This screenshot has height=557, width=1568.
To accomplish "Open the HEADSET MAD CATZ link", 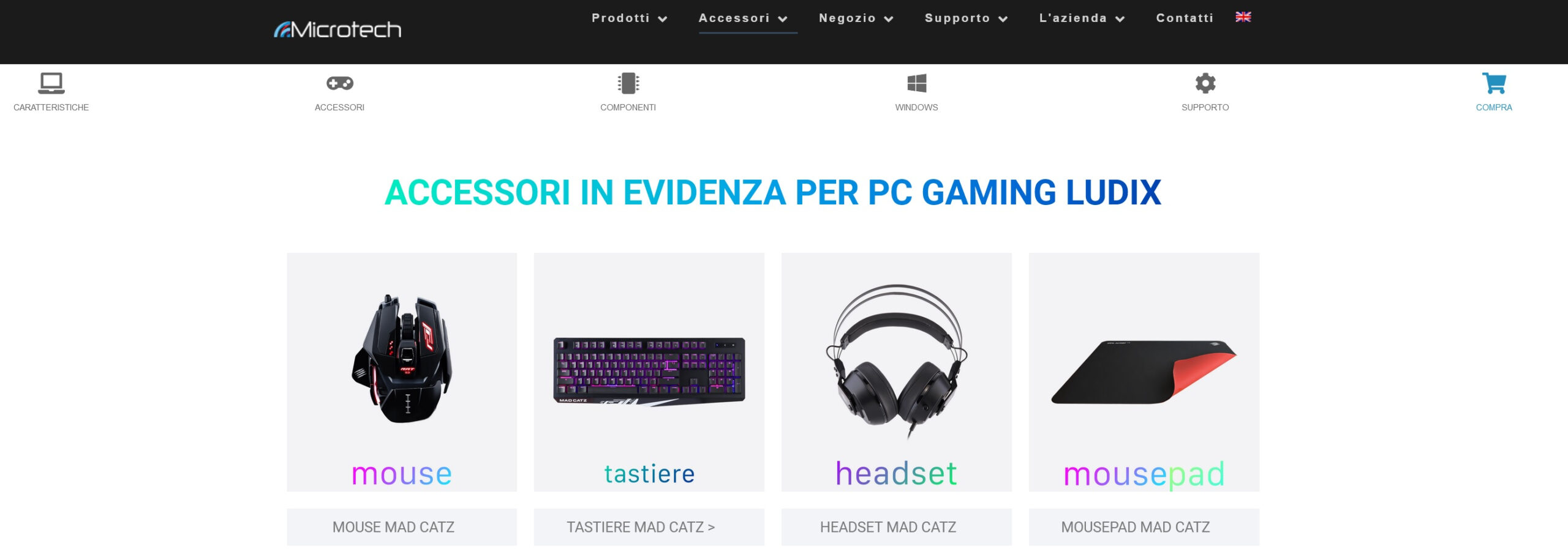I will [897, 527].
